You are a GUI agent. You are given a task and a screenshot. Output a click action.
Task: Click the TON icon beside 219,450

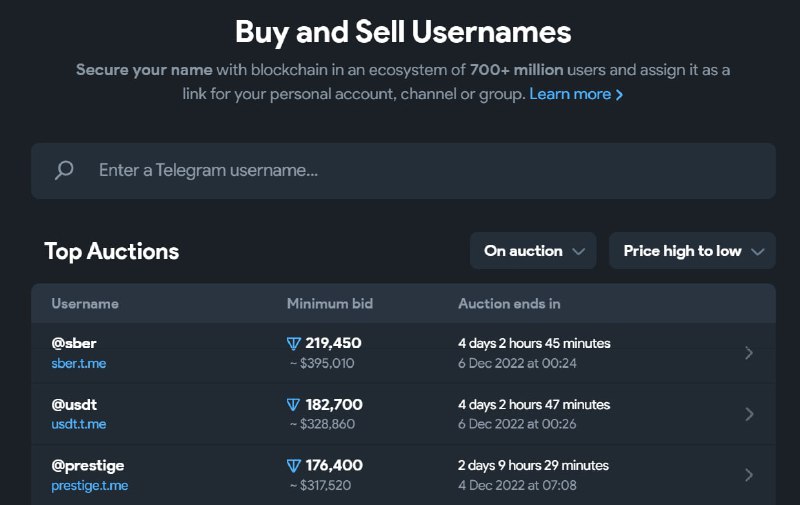293,343
